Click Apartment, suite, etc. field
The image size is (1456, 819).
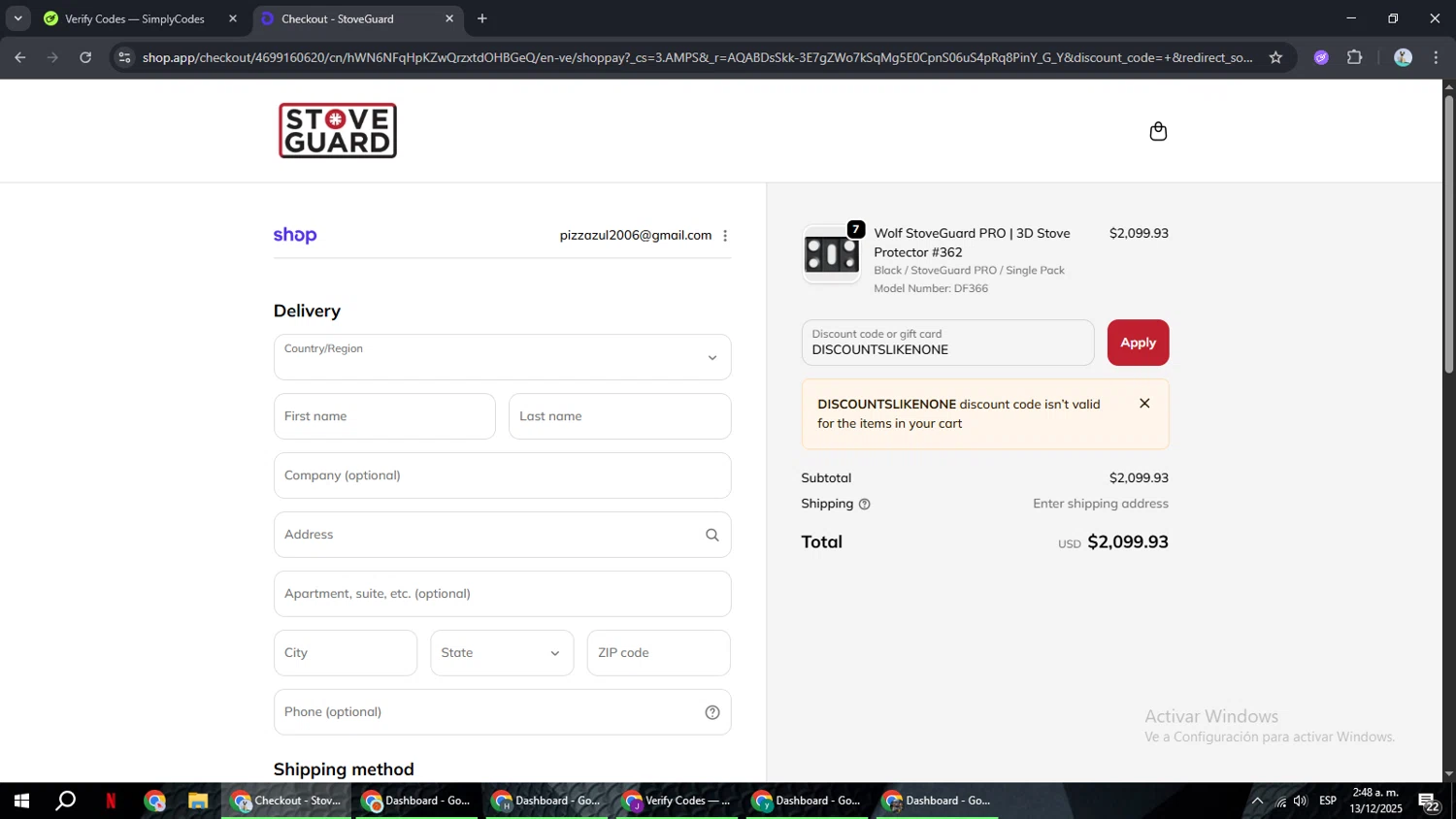coord(502,594)
